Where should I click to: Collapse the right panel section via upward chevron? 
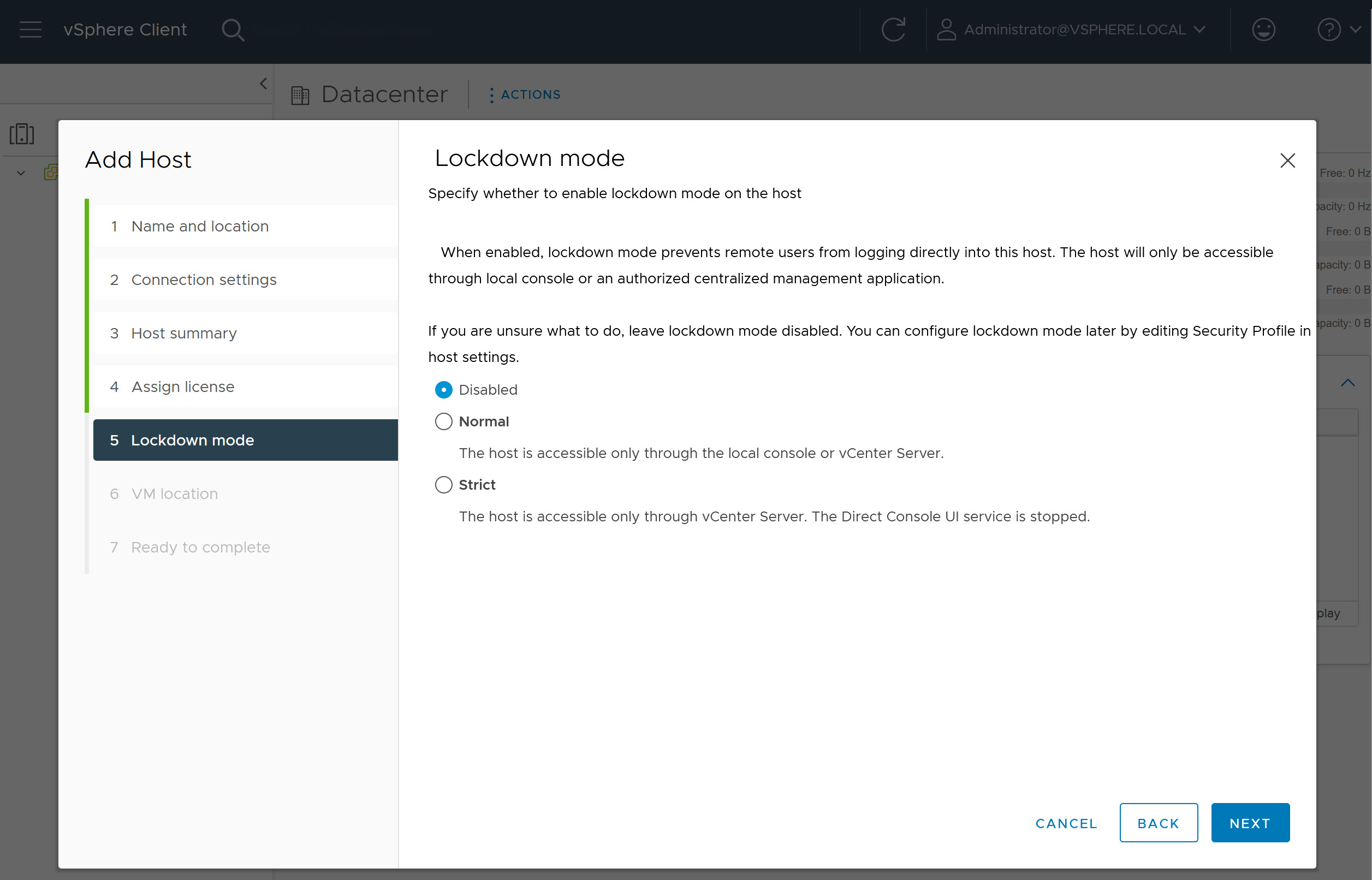[1348, 382]
